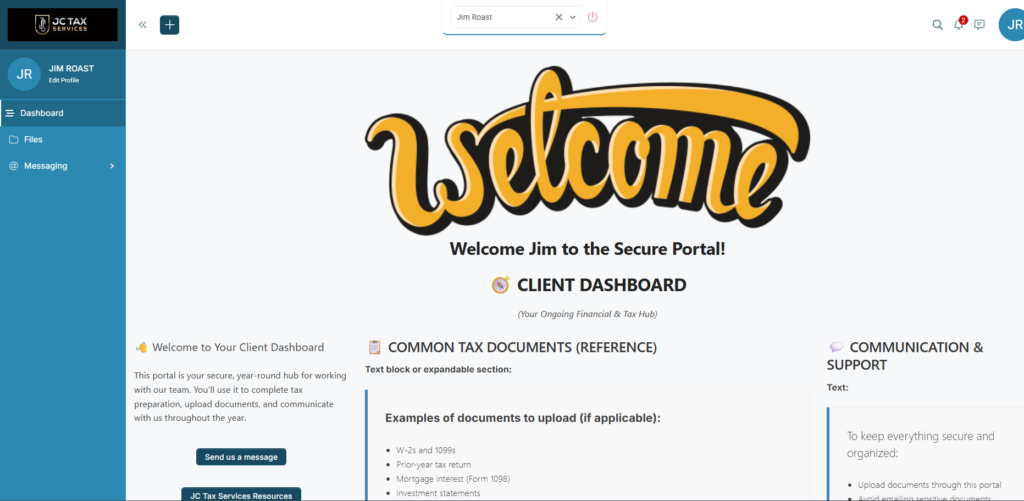Open the JR account avatar top-right
The image size is (1024, 501).
[1011, 25]
